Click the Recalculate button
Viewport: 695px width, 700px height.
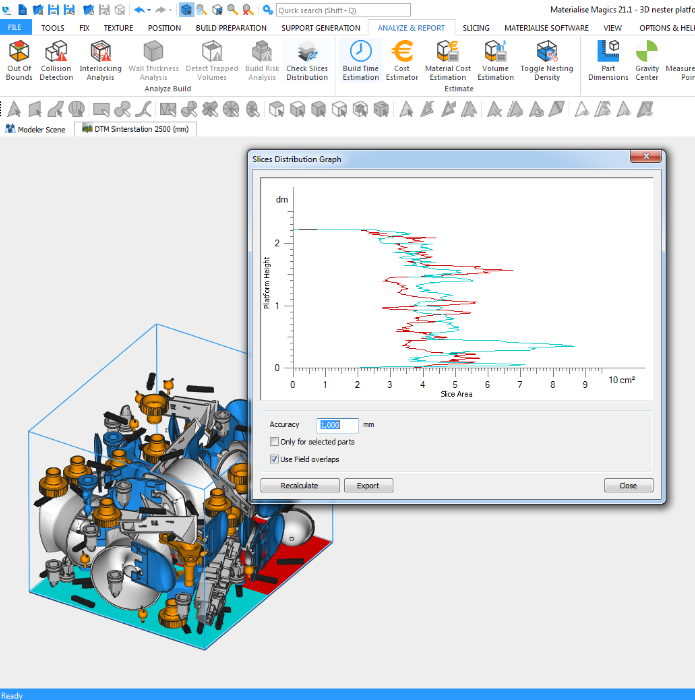(300, 485)
